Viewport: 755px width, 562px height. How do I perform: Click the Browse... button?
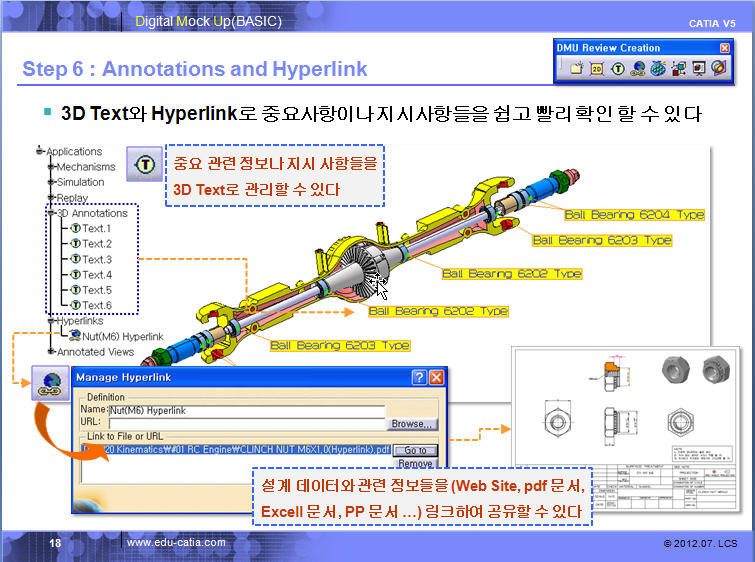[x=414, y=424]
